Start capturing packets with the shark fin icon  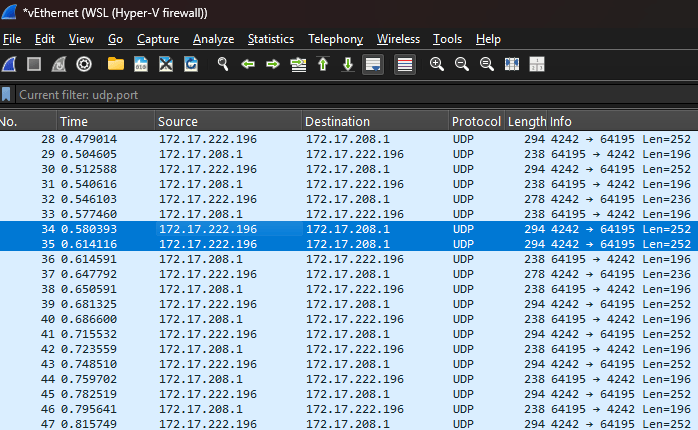[9, 64]
